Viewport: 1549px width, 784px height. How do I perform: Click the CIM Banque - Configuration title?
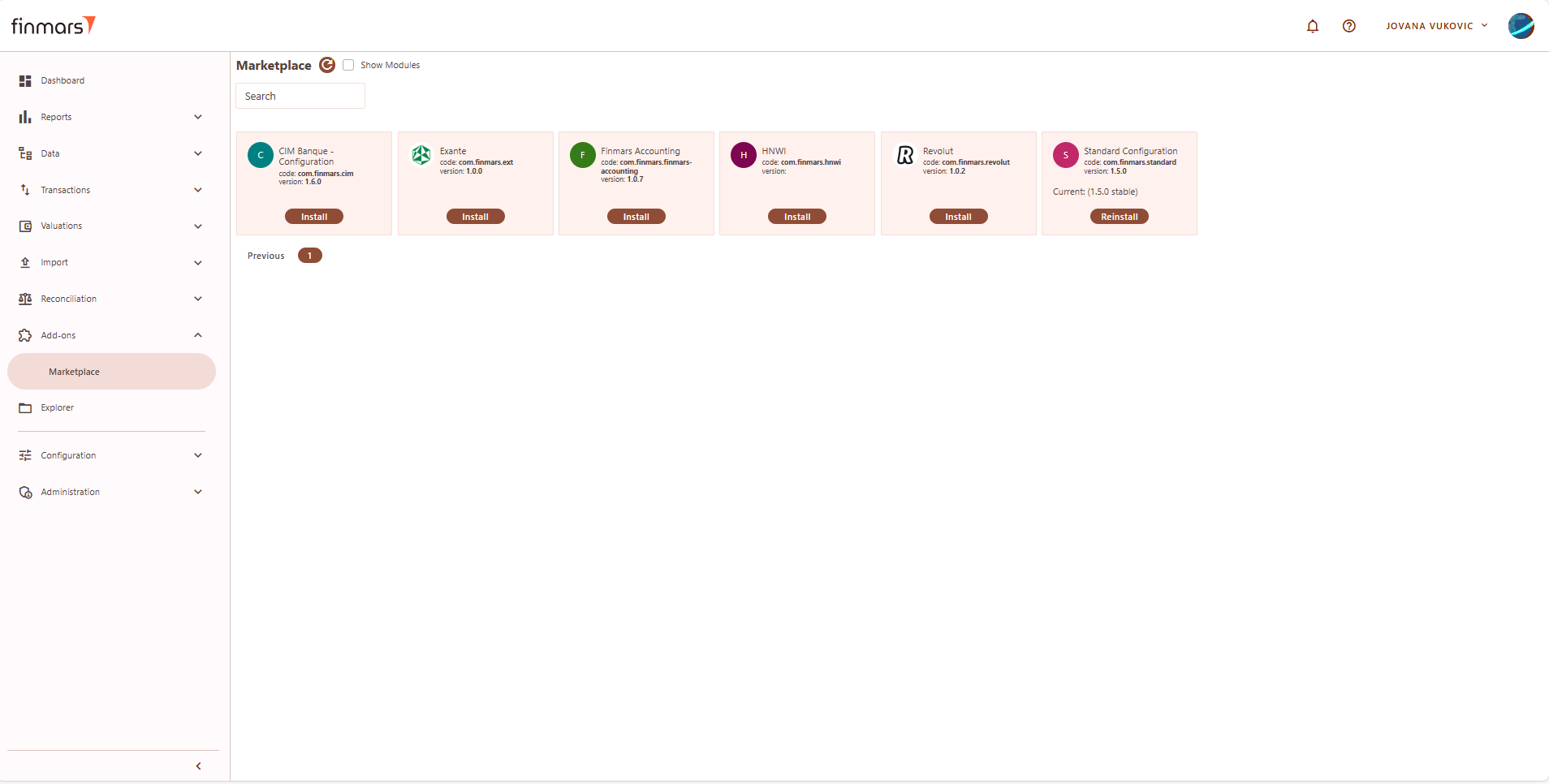click(307, 156)
